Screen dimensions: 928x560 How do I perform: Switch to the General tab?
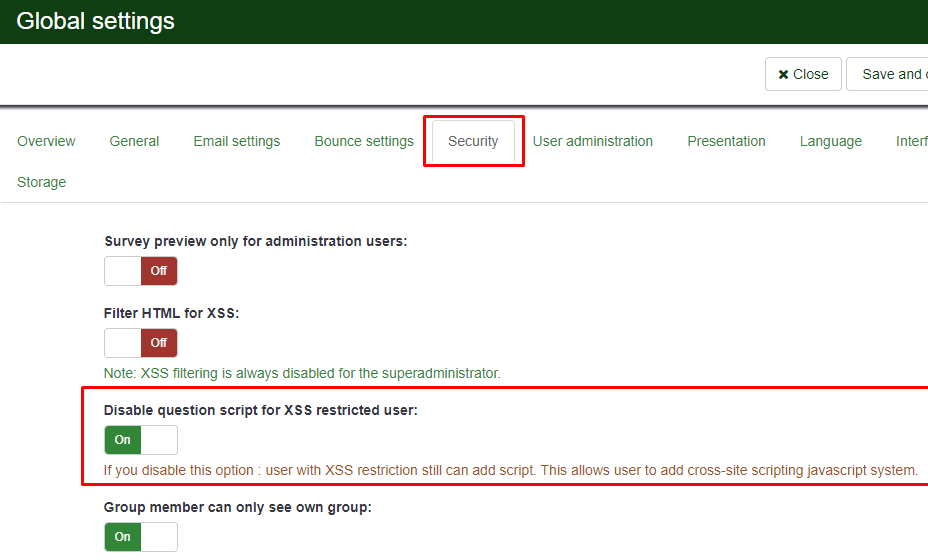(x=134, y=141)
